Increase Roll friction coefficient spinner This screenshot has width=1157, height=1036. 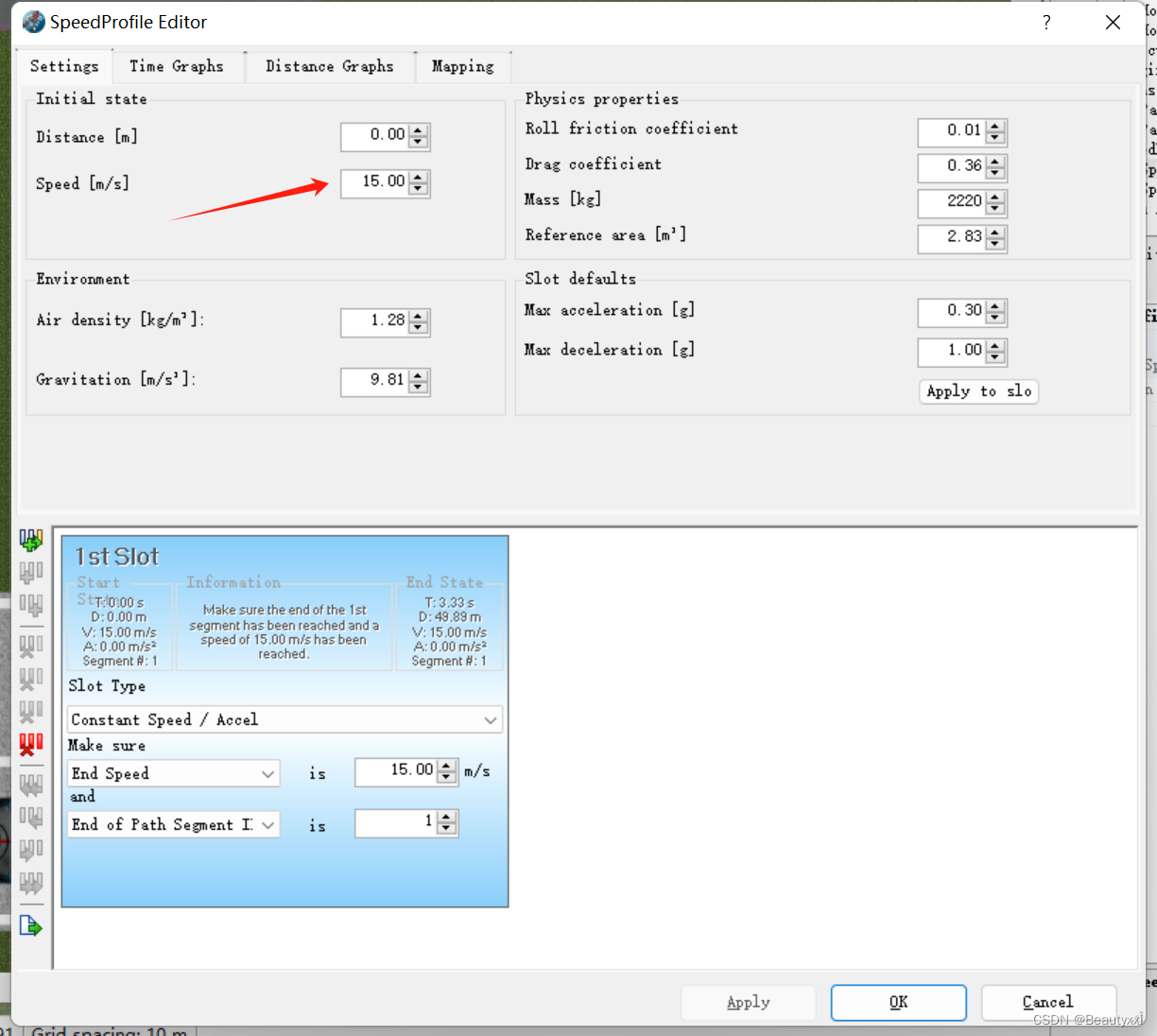pos(995,126)
